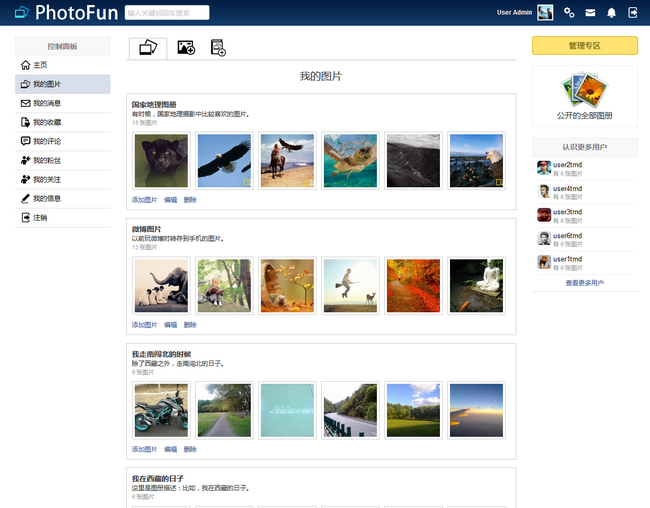Open the child reading in forest thumbnail
This screenshot has width=650, height=508.
click(224, 286)
